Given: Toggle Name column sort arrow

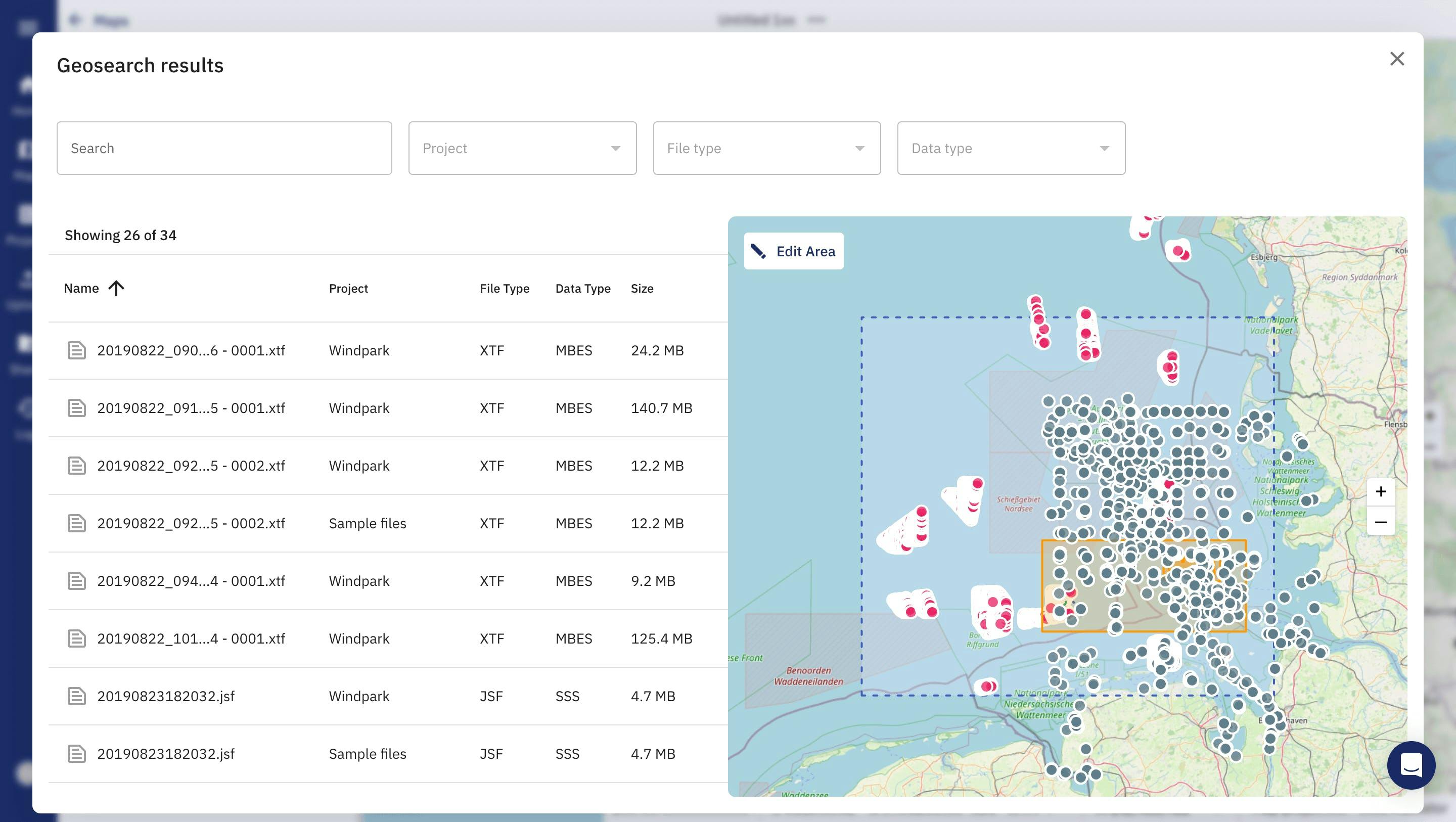Looking at the screenshot, I should pos(116,288).
